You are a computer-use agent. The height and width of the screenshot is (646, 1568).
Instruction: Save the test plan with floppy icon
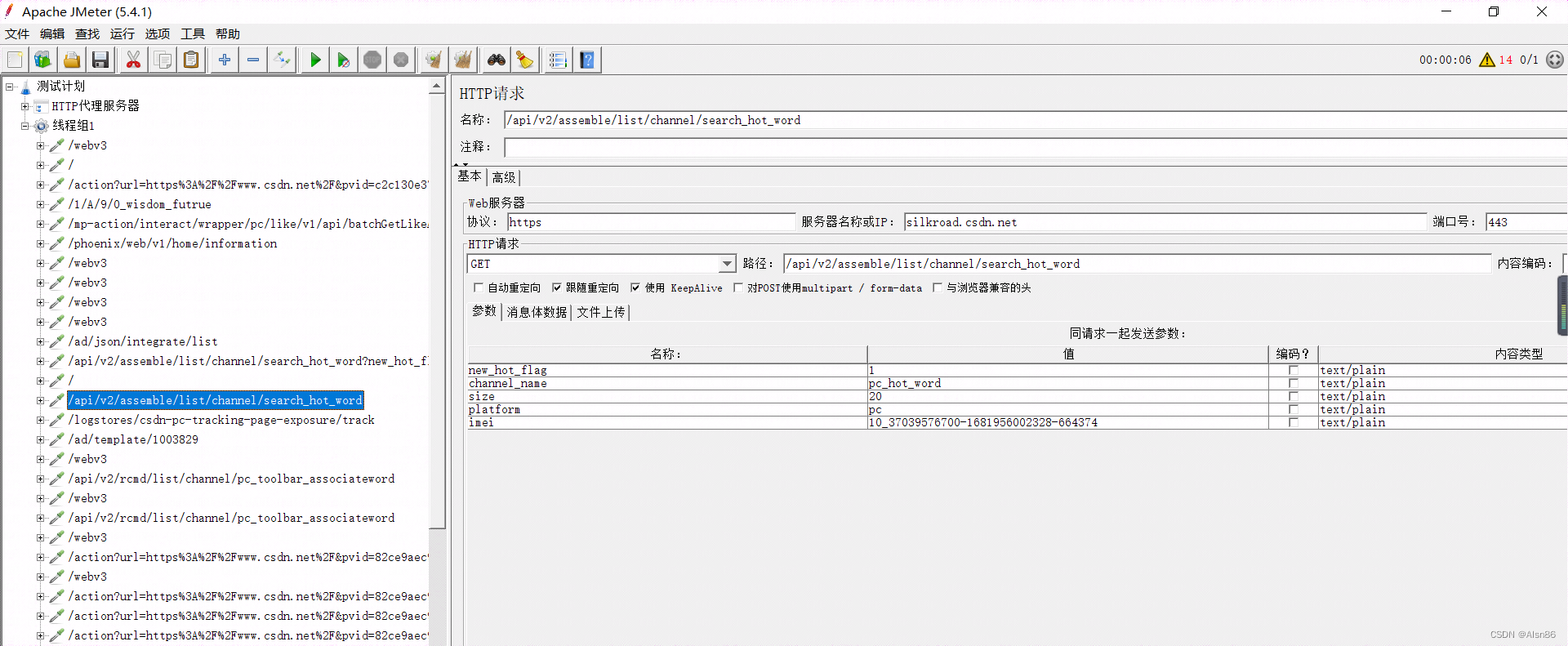(100, 60)
